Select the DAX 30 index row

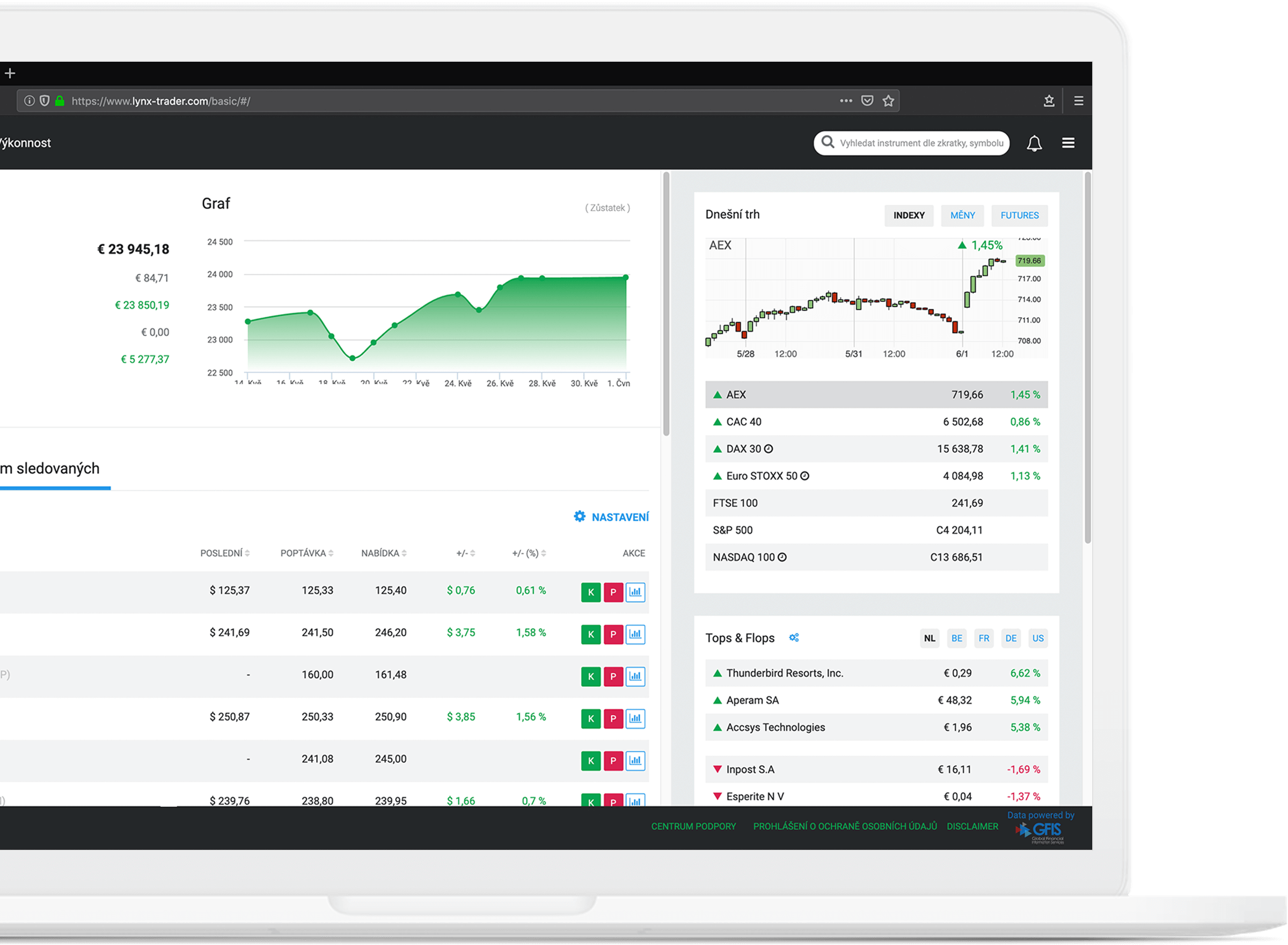pos(876,448)
